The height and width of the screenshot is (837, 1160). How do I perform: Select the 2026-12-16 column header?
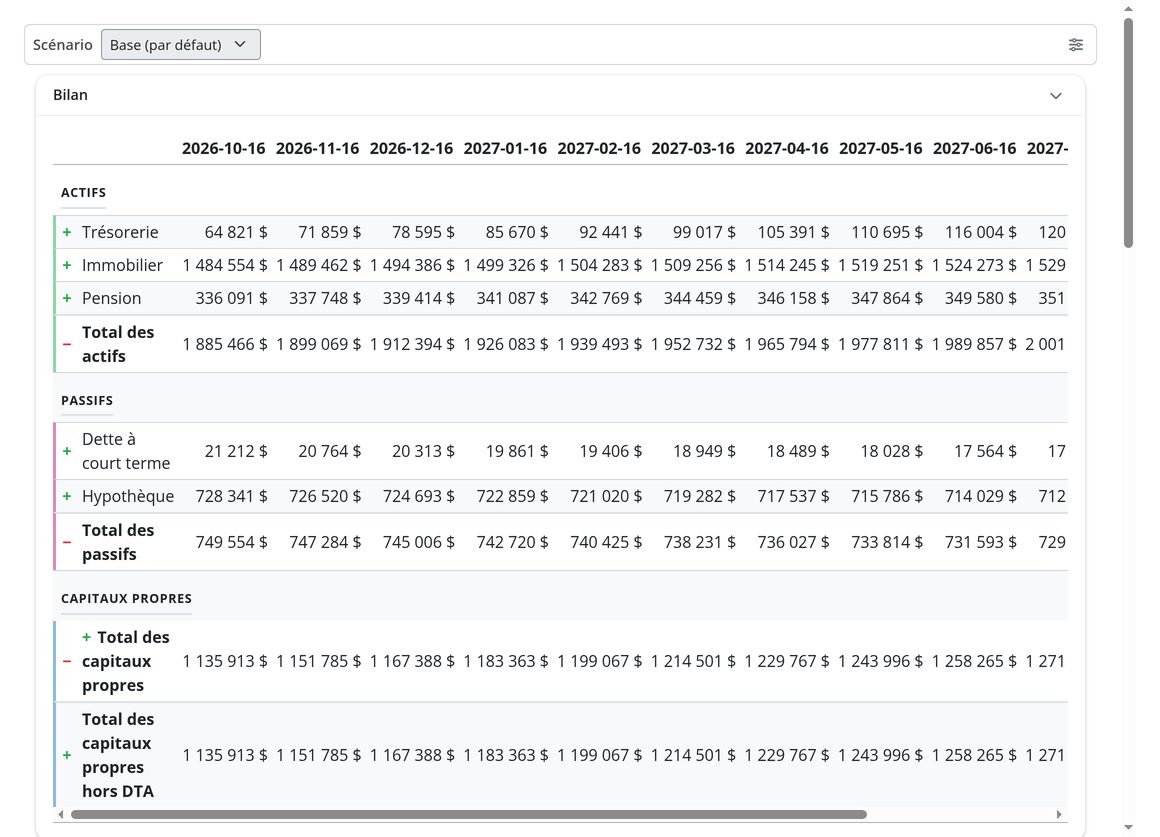pos(411,148)
